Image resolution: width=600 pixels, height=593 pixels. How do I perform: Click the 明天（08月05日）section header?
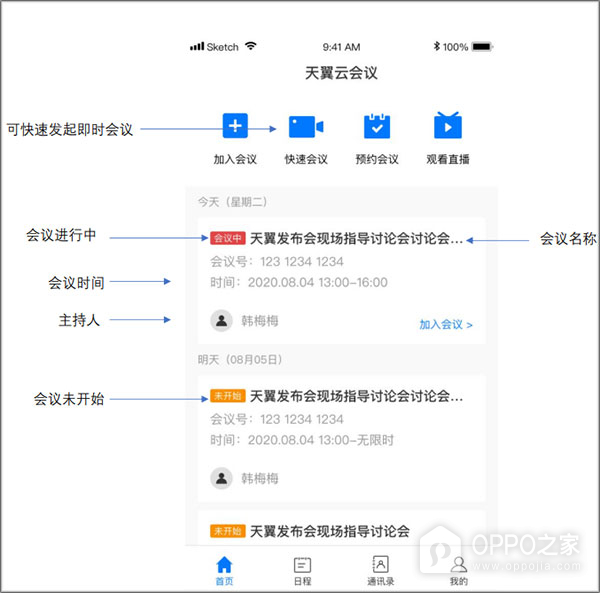(240, 360)
